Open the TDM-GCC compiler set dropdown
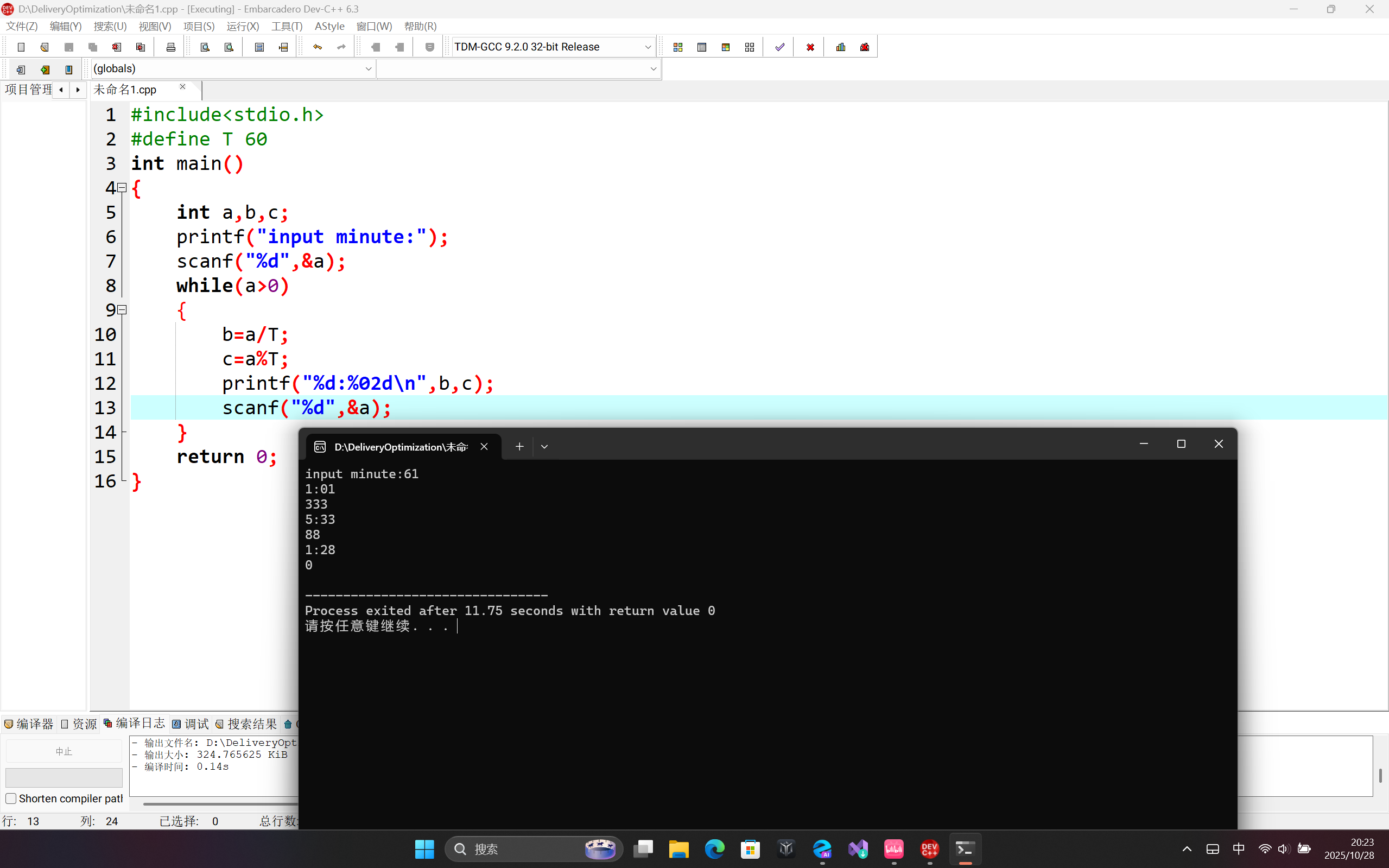The image size is (1389, 868). [648, 47]
